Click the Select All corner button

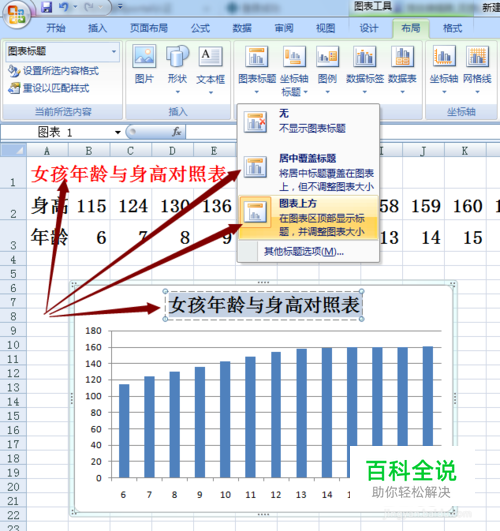(14, 150)
